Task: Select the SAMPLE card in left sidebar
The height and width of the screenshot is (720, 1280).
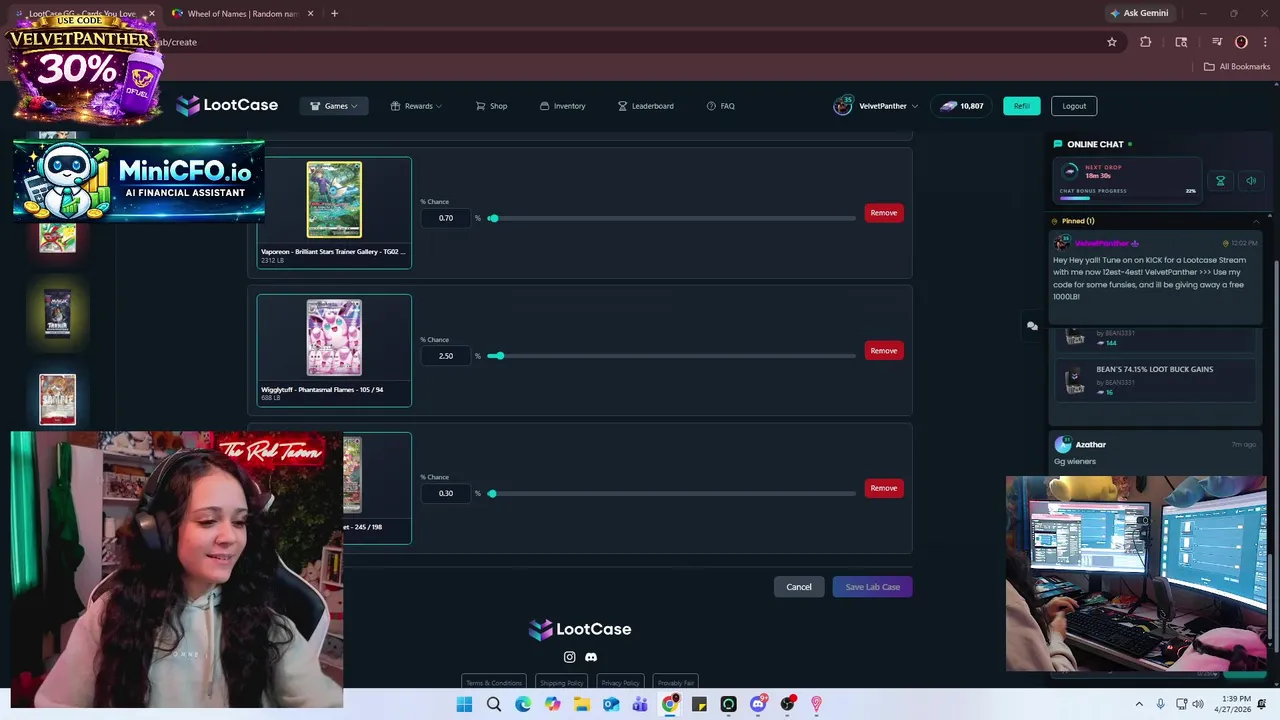Action: 57,399
